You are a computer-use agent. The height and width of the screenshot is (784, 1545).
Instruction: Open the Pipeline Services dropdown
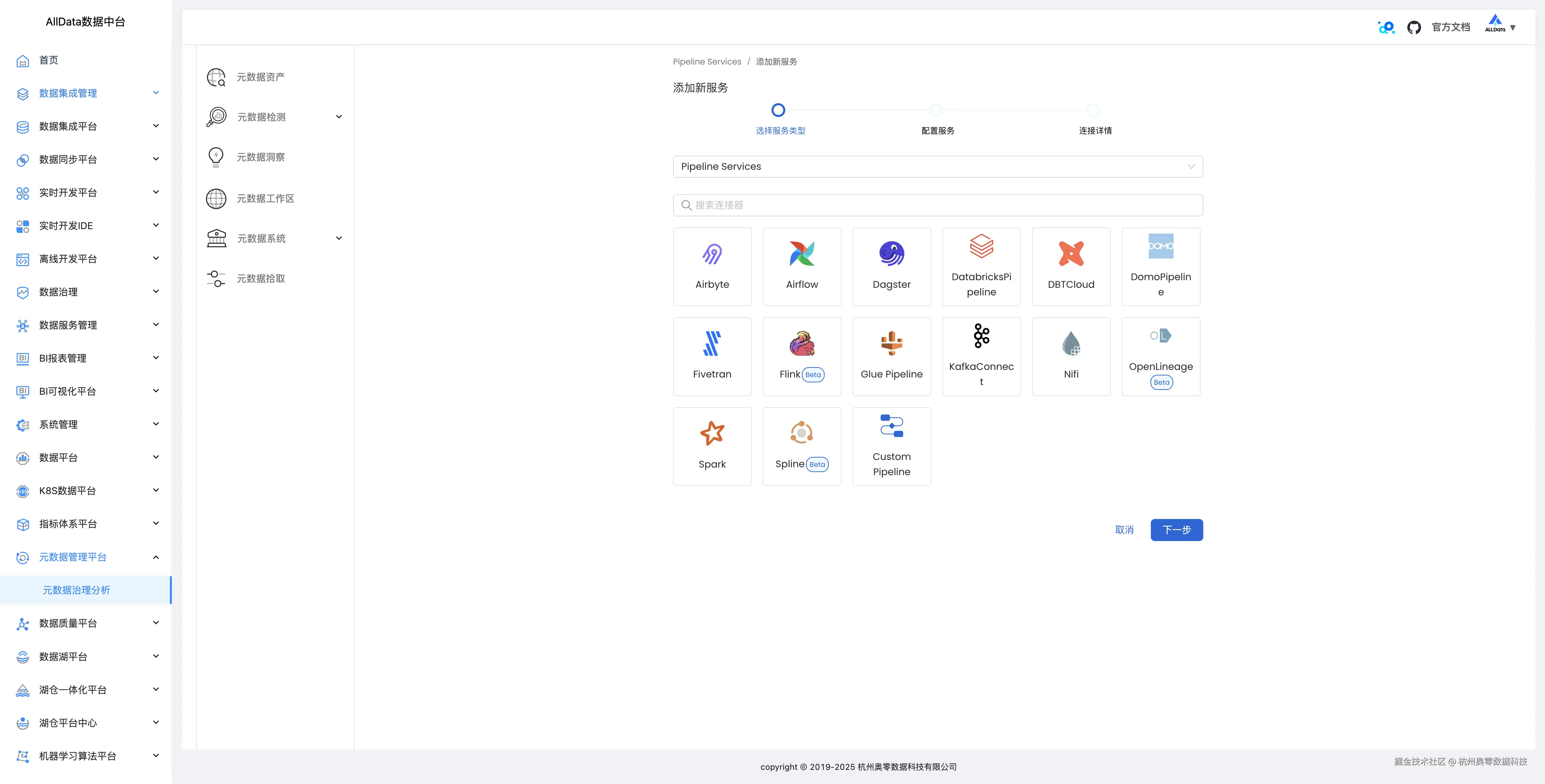937,167
